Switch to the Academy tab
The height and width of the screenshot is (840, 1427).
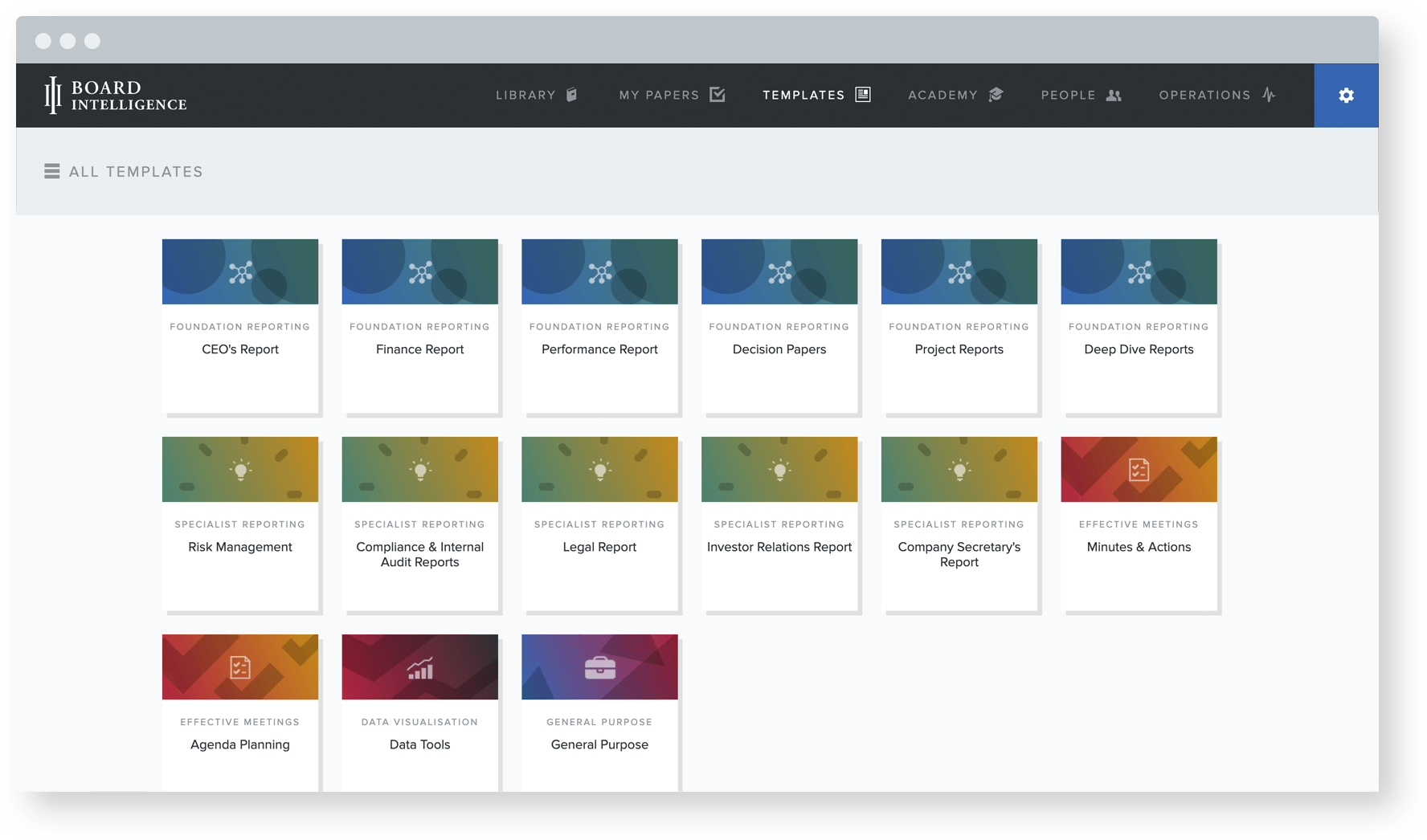tap(955, 96)
